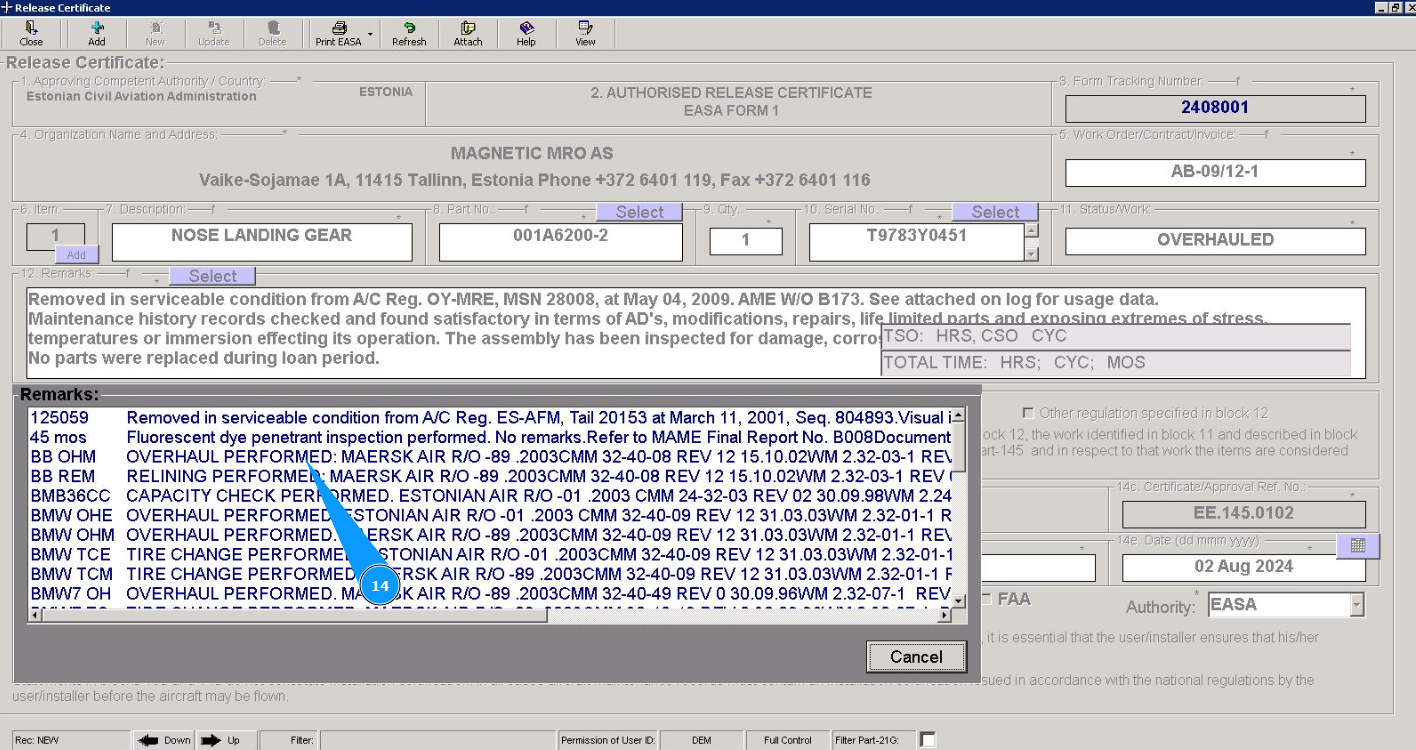Click the Description field NOSE LANDING GEAR
The width and height of the screenshot is (1416, 750).
(x=262, y=242)
